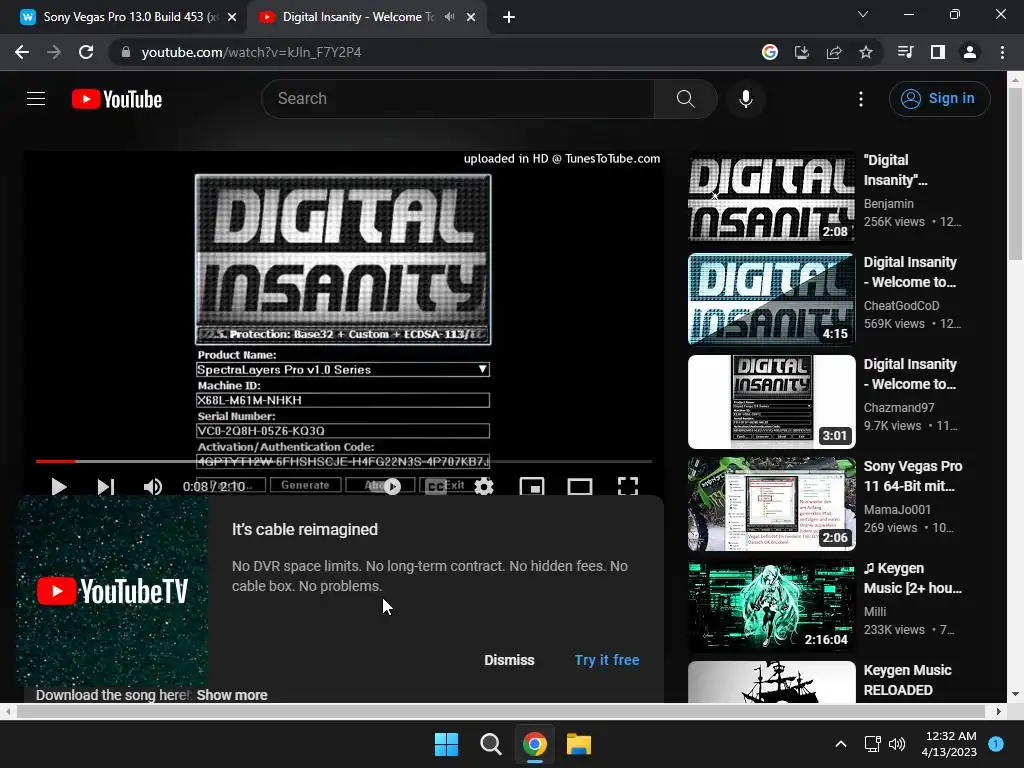The image size is (1024, 768).
Task: Click the MamaJo001 channel name
Action: pyautogui.click(x=897, y=509)
